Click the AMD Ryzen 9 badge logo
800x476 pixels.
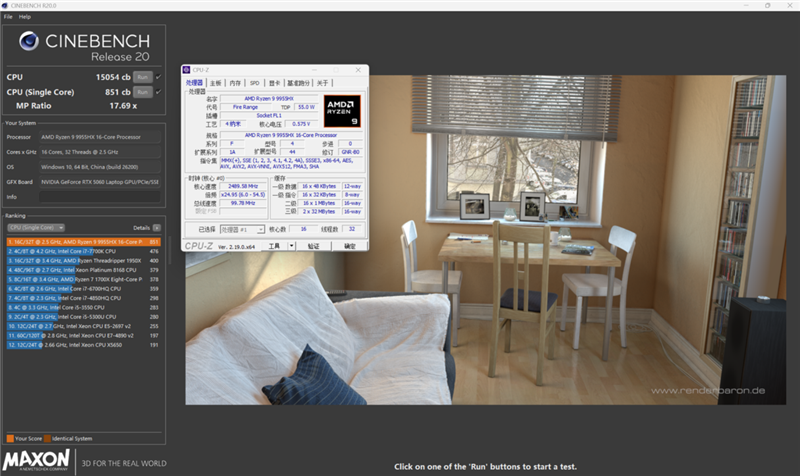pyautogui.click(x=342, y=111)
